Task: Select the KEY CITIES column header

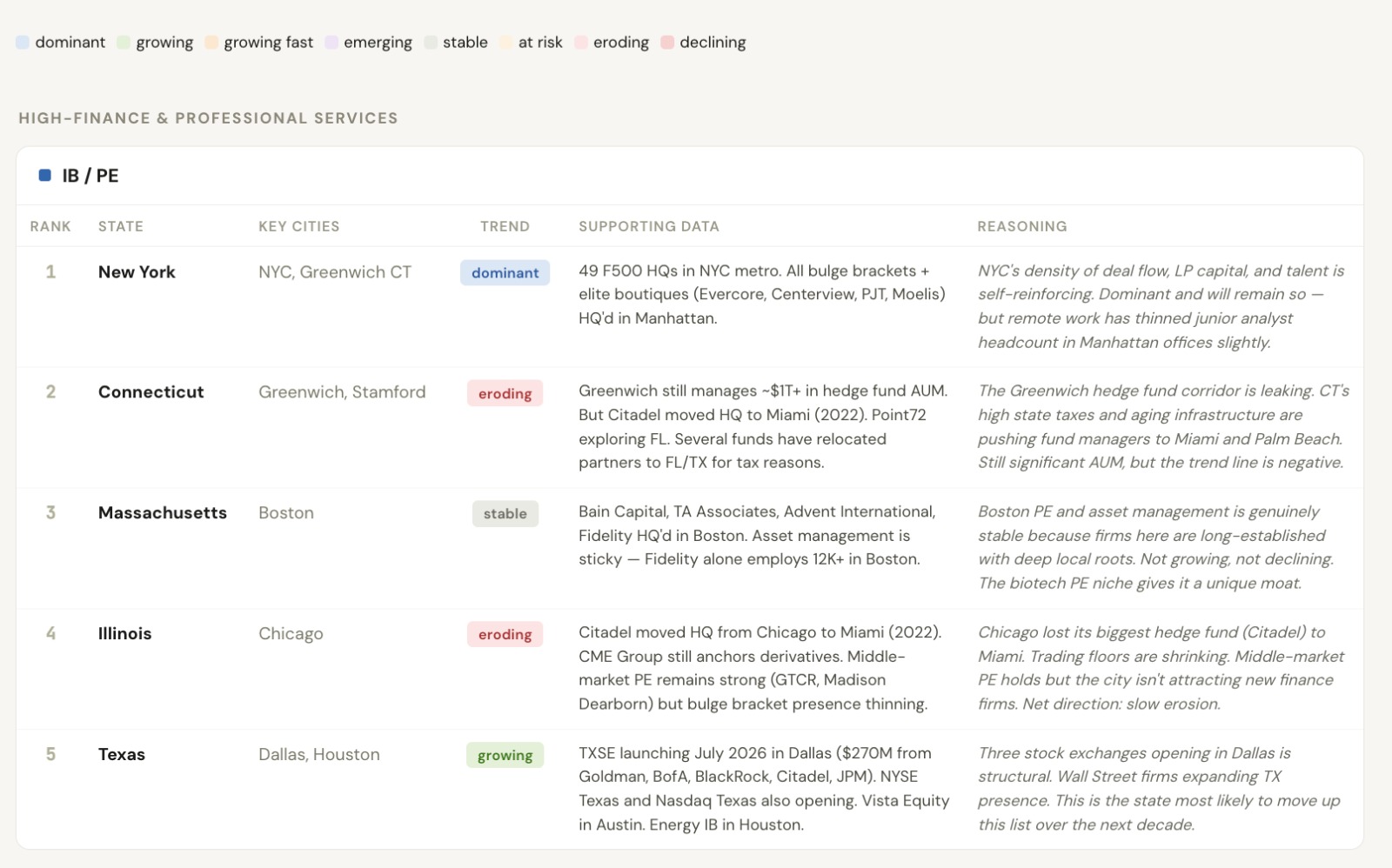Action: pyautogui.click(x=298, y=226)
